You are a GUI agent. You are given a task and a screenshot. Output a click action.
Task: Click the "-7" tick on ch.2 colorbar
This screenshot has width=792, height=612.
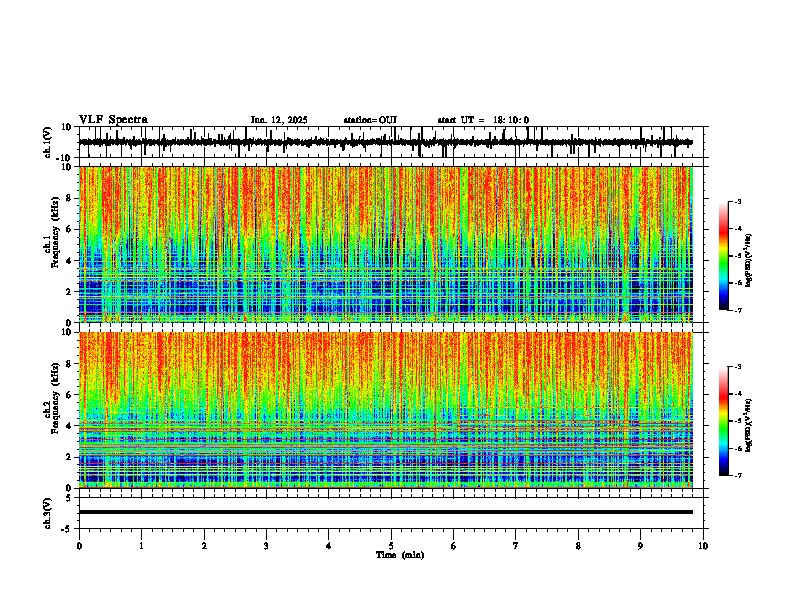(737, 475)
